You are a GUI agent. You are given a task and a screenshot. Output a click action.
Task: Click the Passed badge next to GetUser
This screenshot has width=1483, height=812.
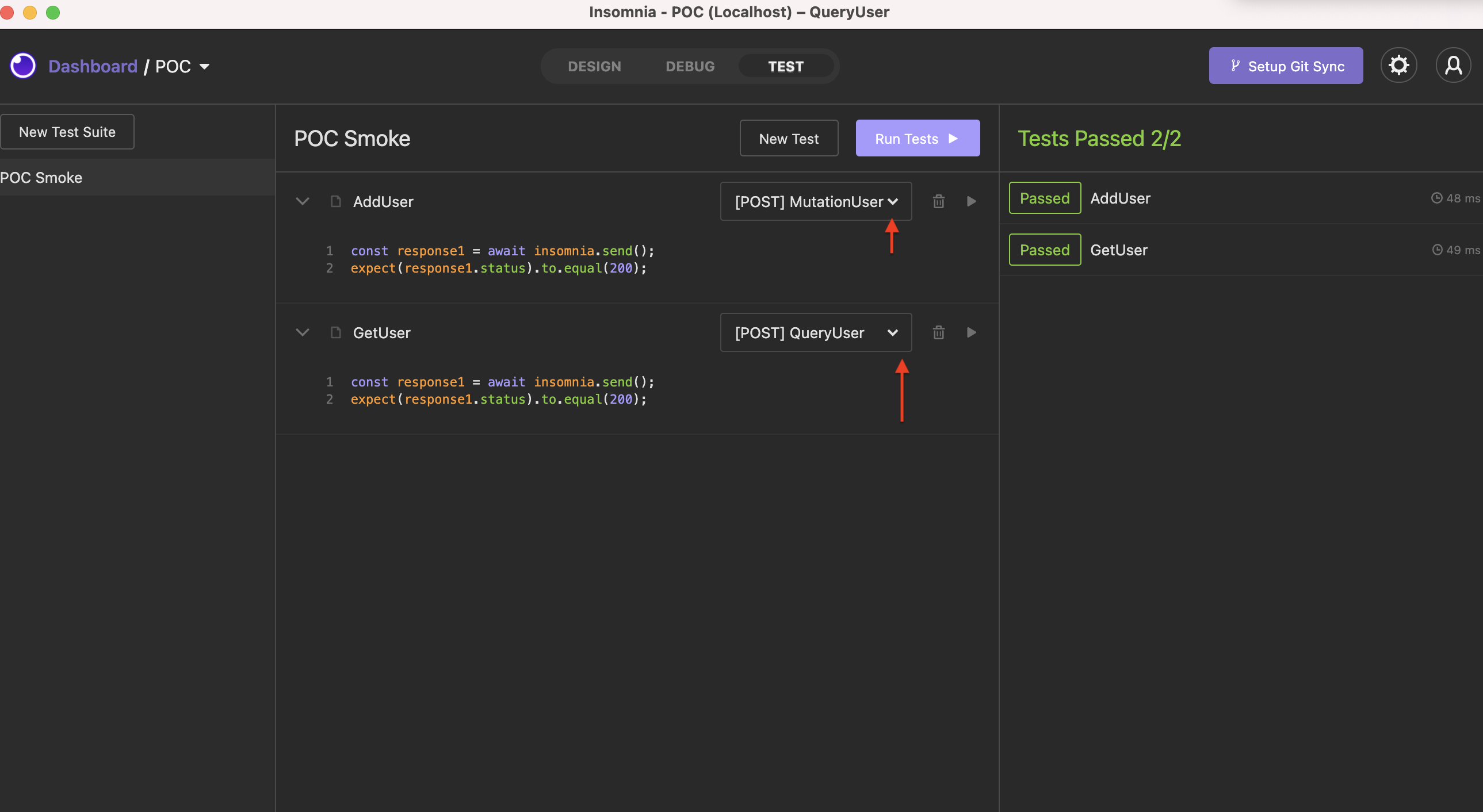[x=1044, y=249]
